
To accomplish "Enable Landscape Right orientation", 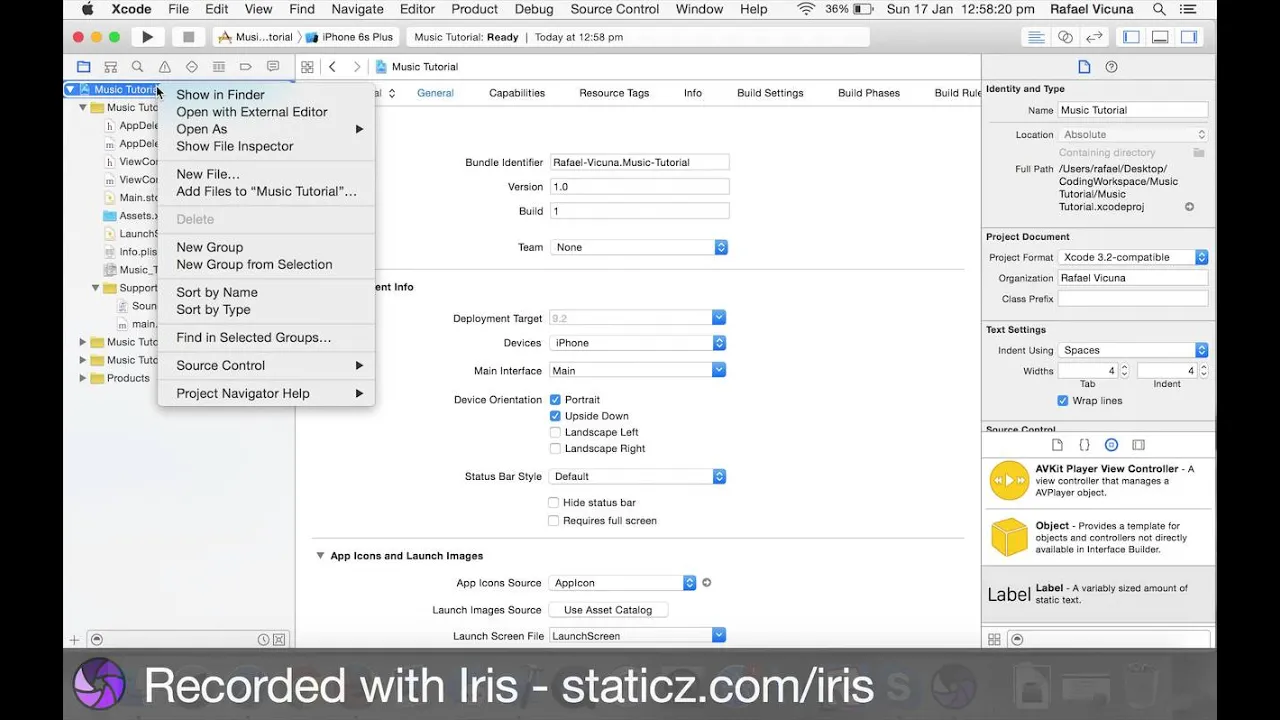I will pos(555,448).
